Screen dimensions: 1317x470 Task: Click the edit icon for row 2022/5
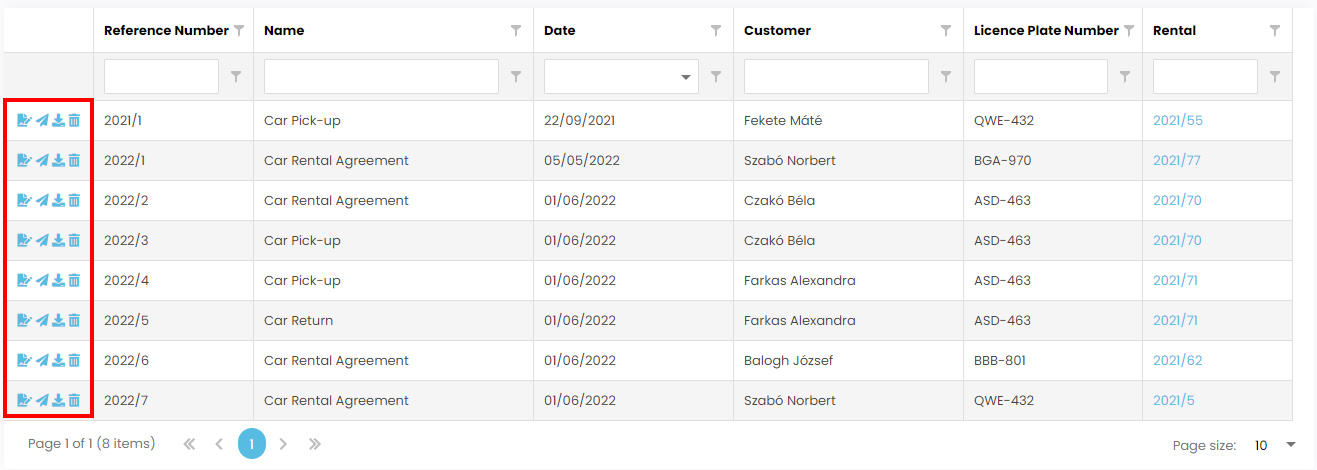point(24,321)
